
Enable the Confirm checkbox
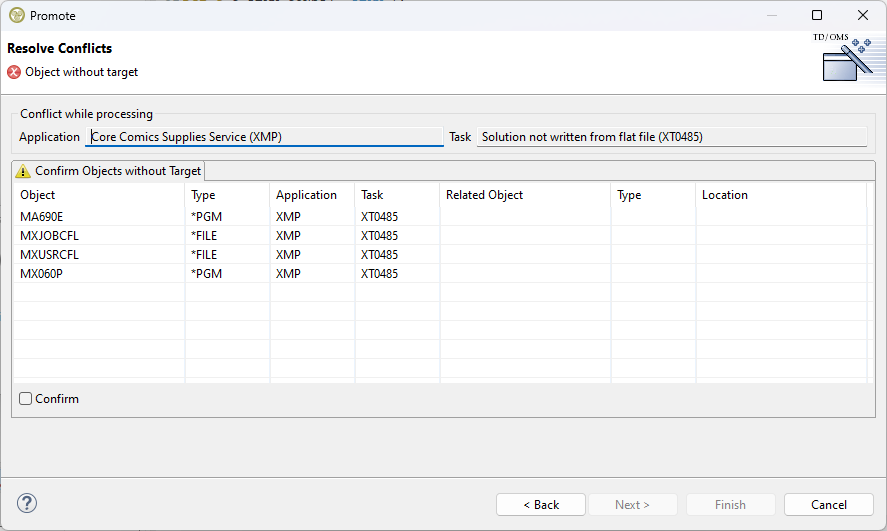coord(26,399)
